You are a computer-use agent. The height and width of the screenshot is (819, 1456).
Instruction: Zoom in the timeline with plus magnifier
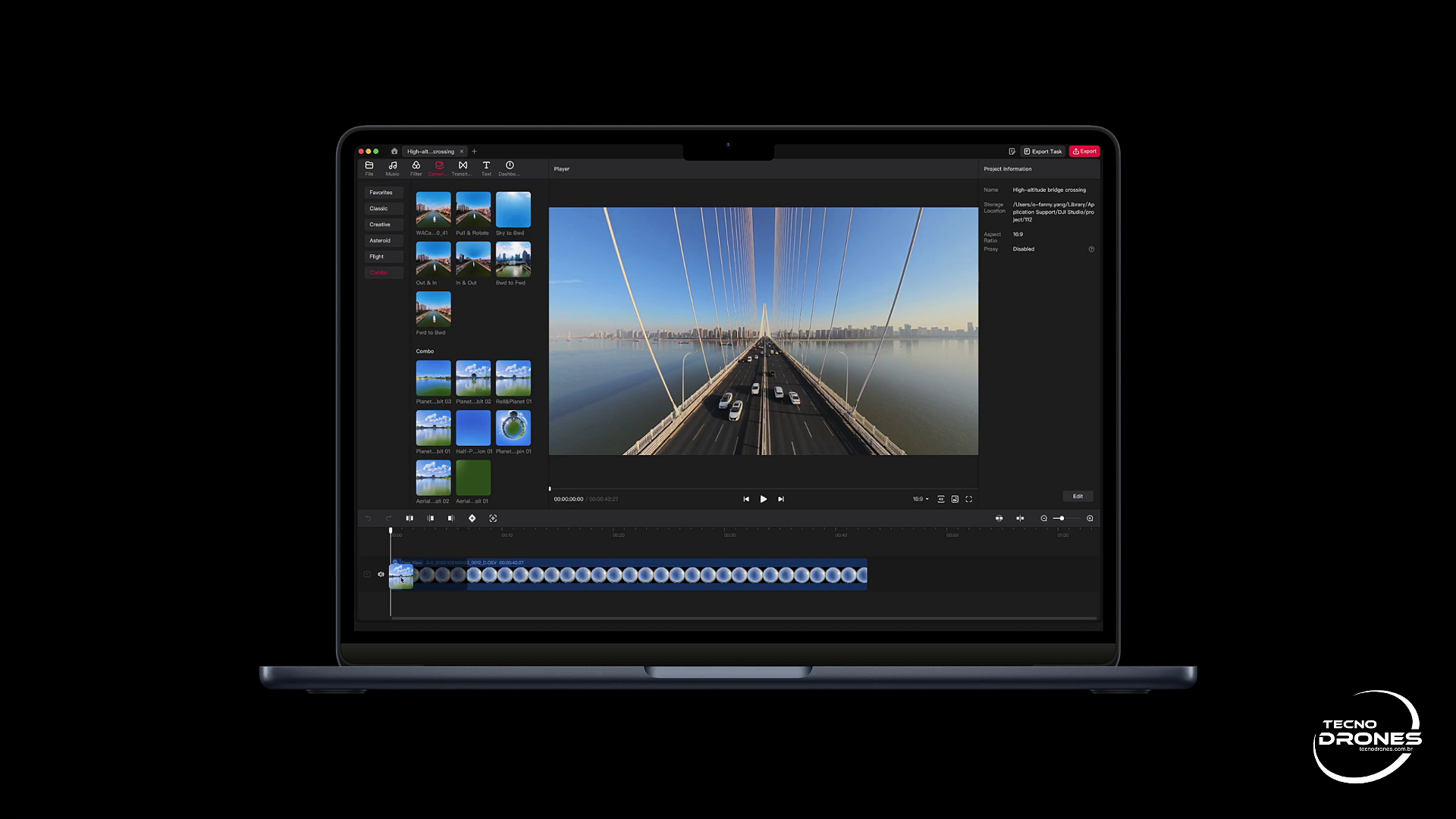(x=1090, y=519)
